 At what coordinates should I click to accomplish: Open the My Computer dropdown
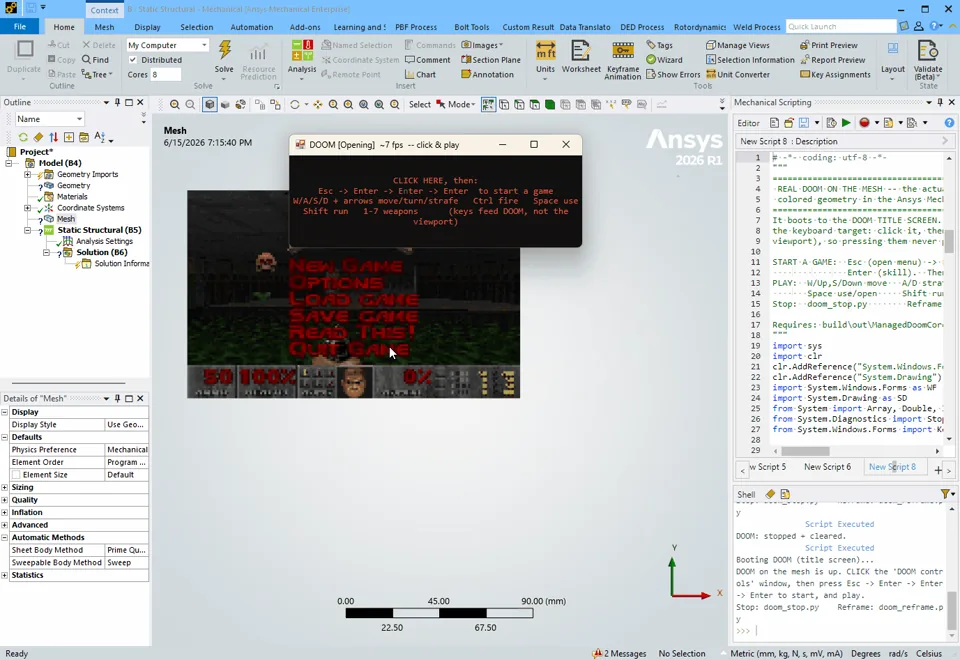204,45
